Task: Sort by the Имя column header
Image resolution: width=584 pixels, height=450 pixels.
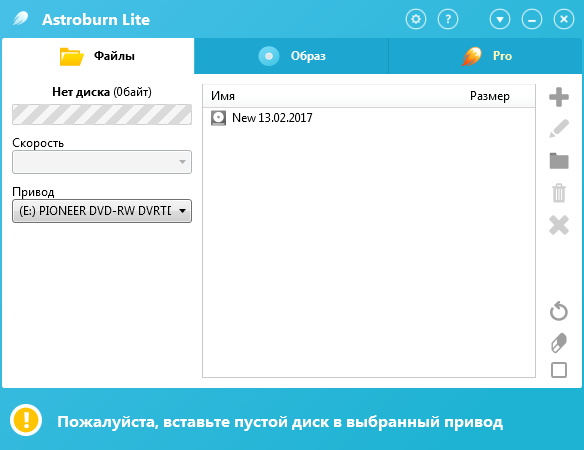Action: coord(223,96)
